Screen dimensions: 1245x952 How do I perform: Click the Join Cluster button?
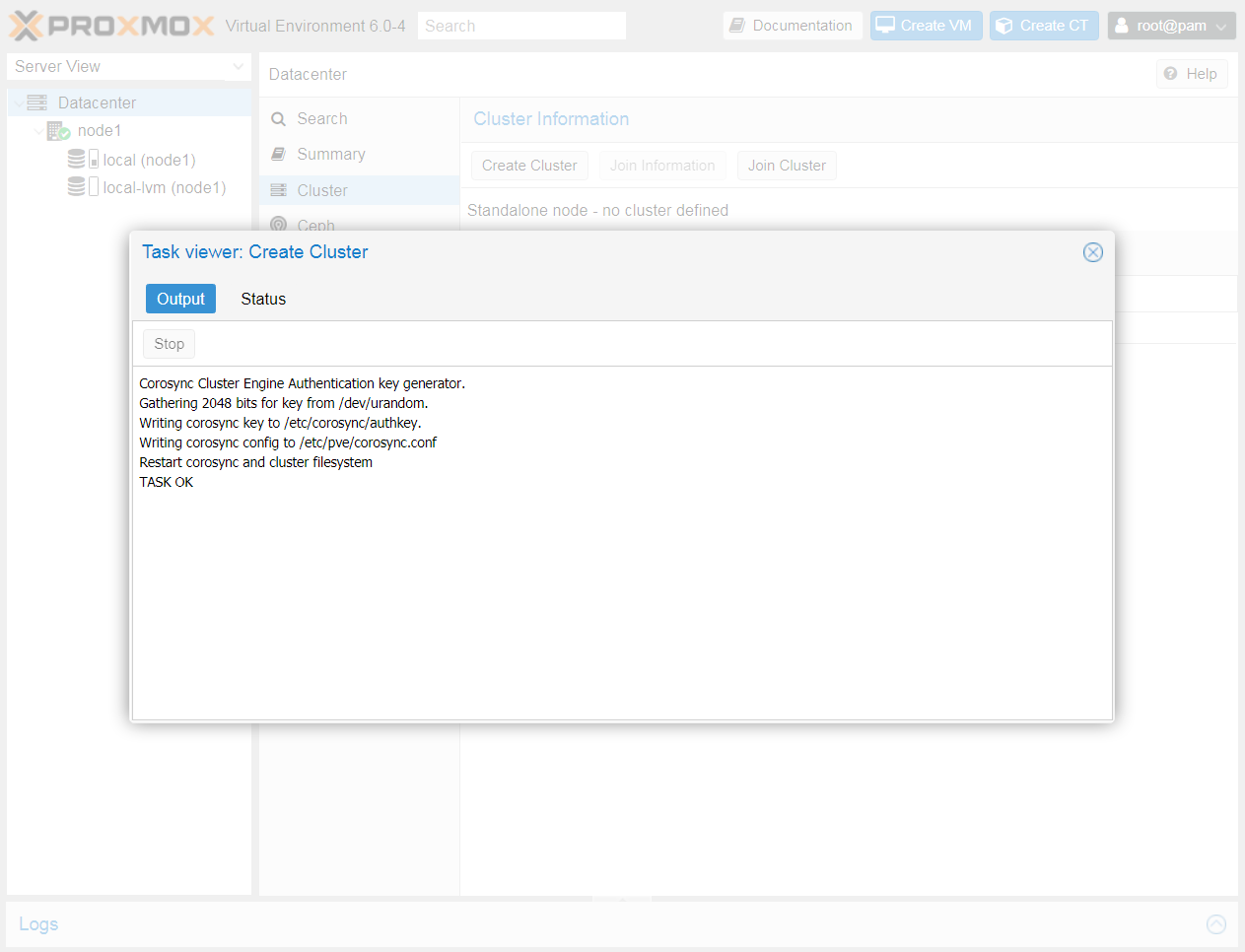click(x=787, y=166)
